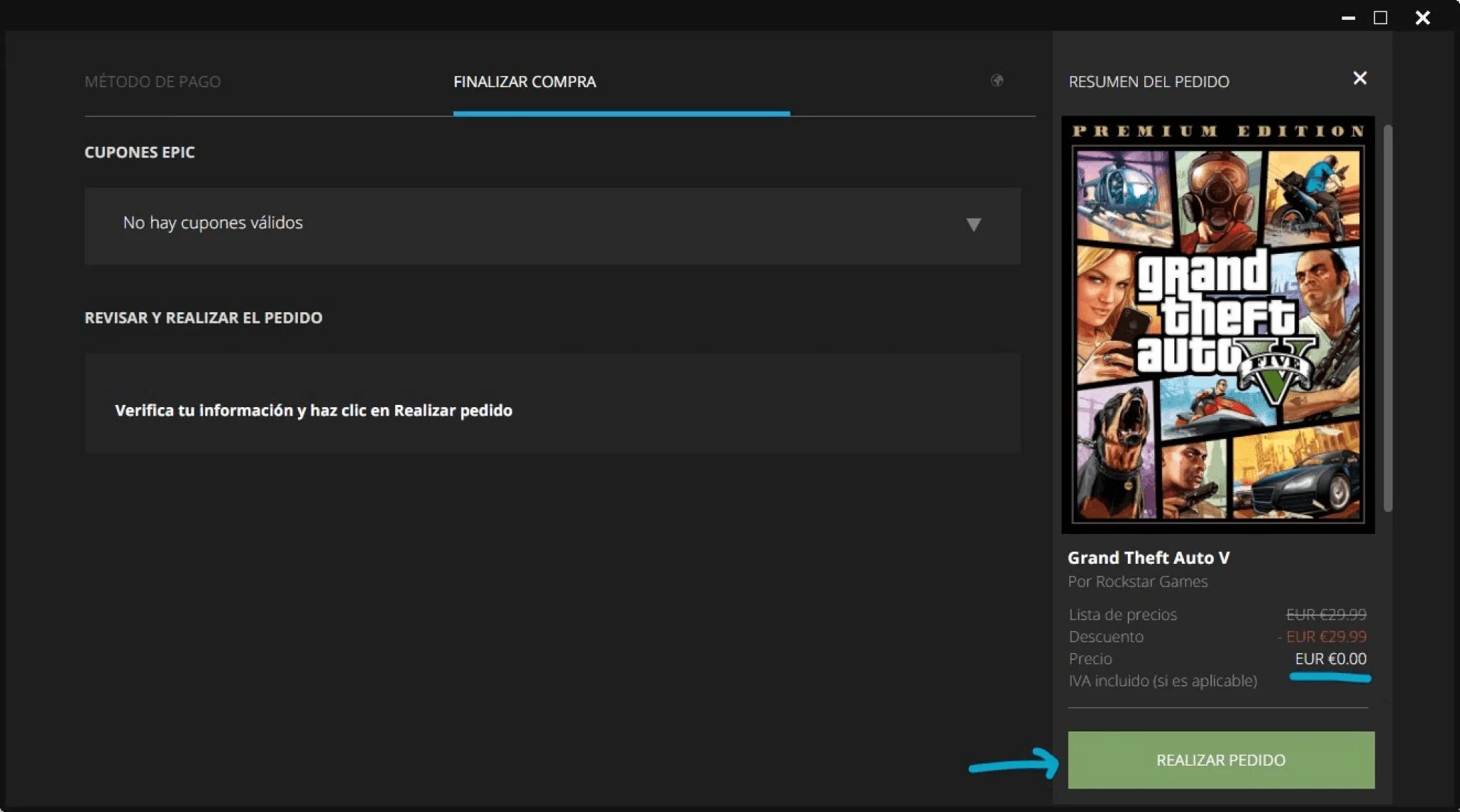Click the struck-through list price EUR €29.99
Image resolution: width=1460 pixels, height=812 pixels.
(1326, 615)
